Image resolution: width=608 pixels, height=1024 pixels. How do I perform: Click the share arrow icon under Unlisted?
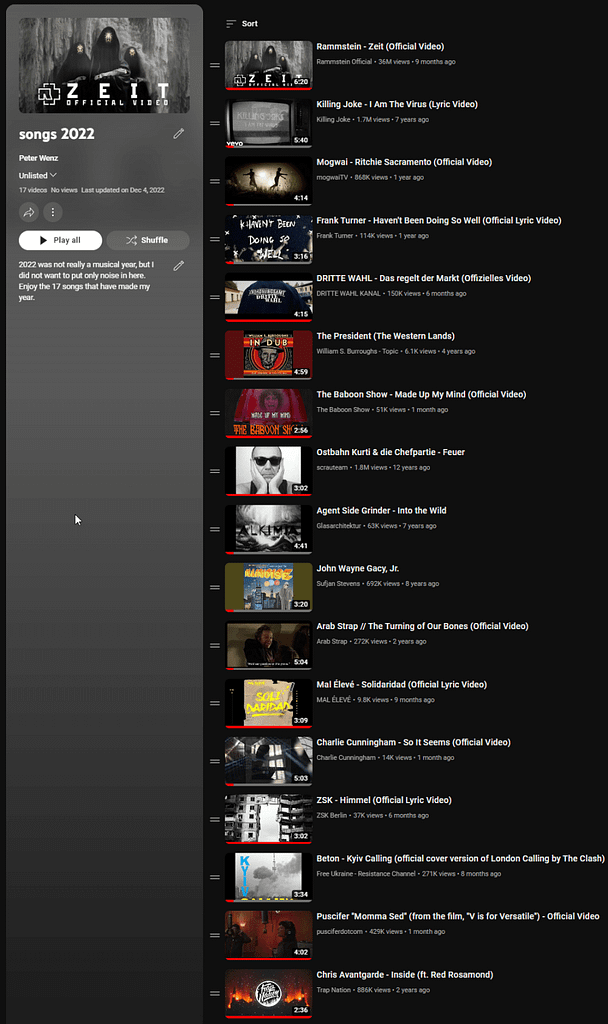pos(29,212)
